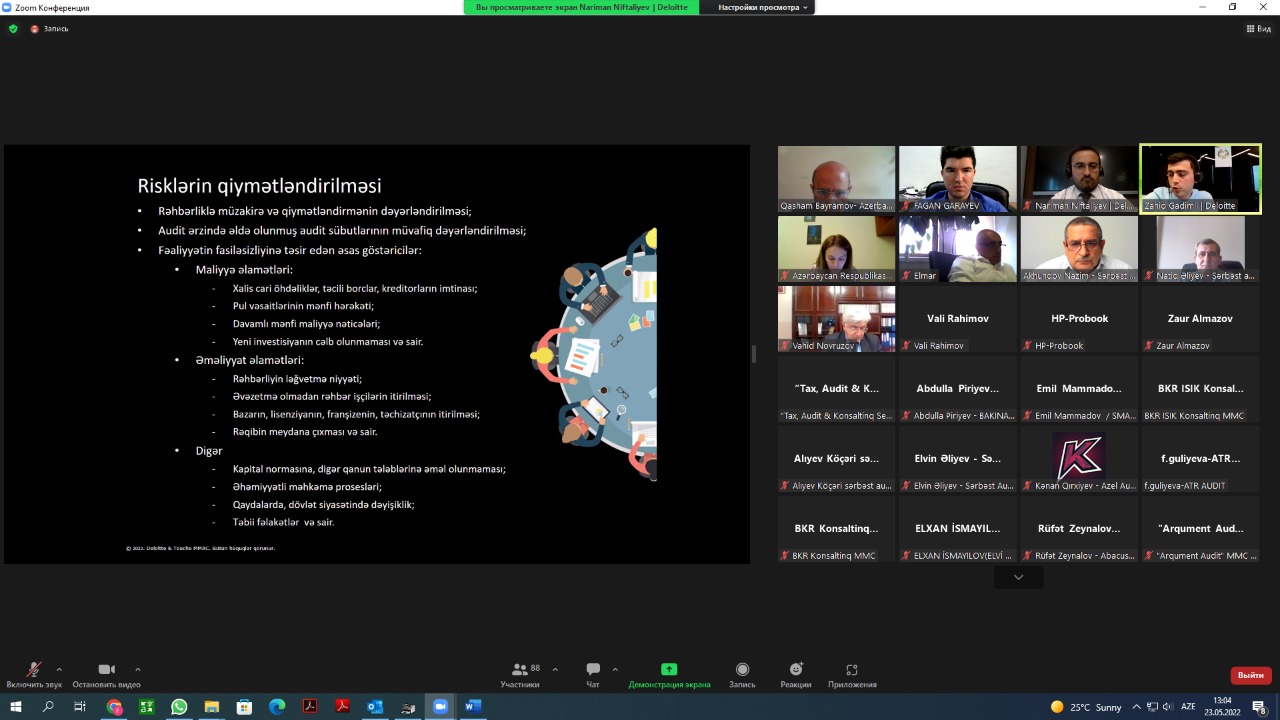This screenshot has height=720, width=1280.
Task: Leave the meeting with the Выйти button
Action: click(1251, 675)
